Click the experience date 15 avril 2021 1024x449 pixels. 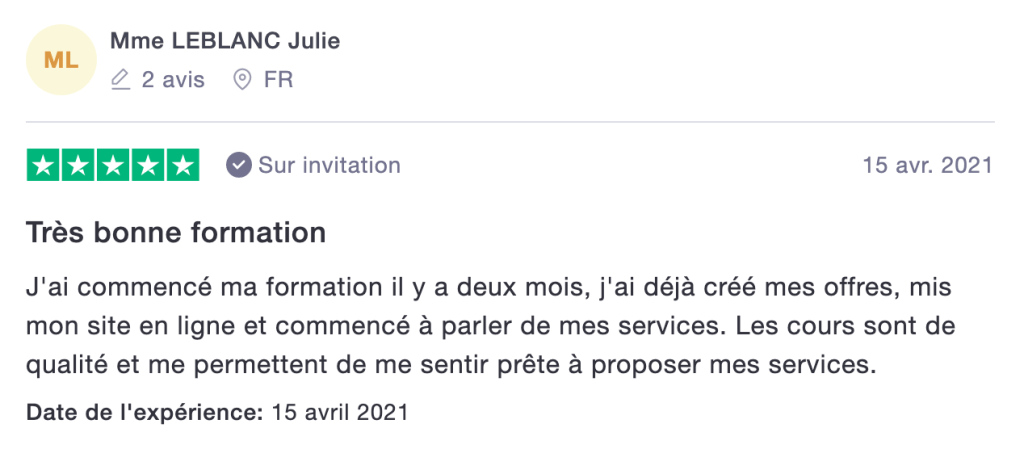click(x=339, y=412)
